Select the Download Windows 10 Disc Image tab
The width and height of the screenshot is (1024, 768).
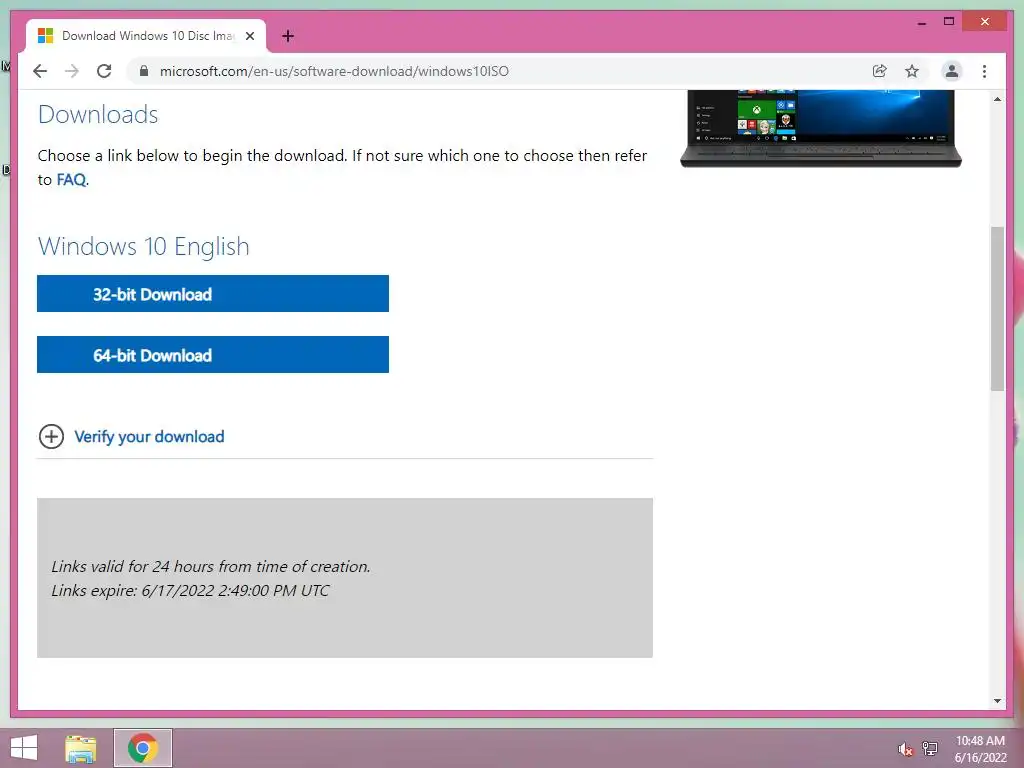click(x=146, y=36)
